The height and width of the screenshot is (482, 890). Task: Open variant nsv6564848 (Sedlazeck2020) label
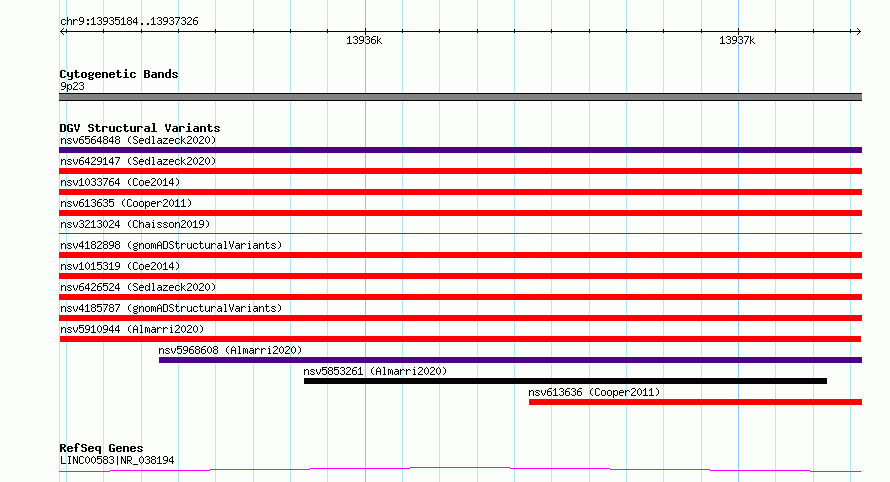[x=138, y=140]
